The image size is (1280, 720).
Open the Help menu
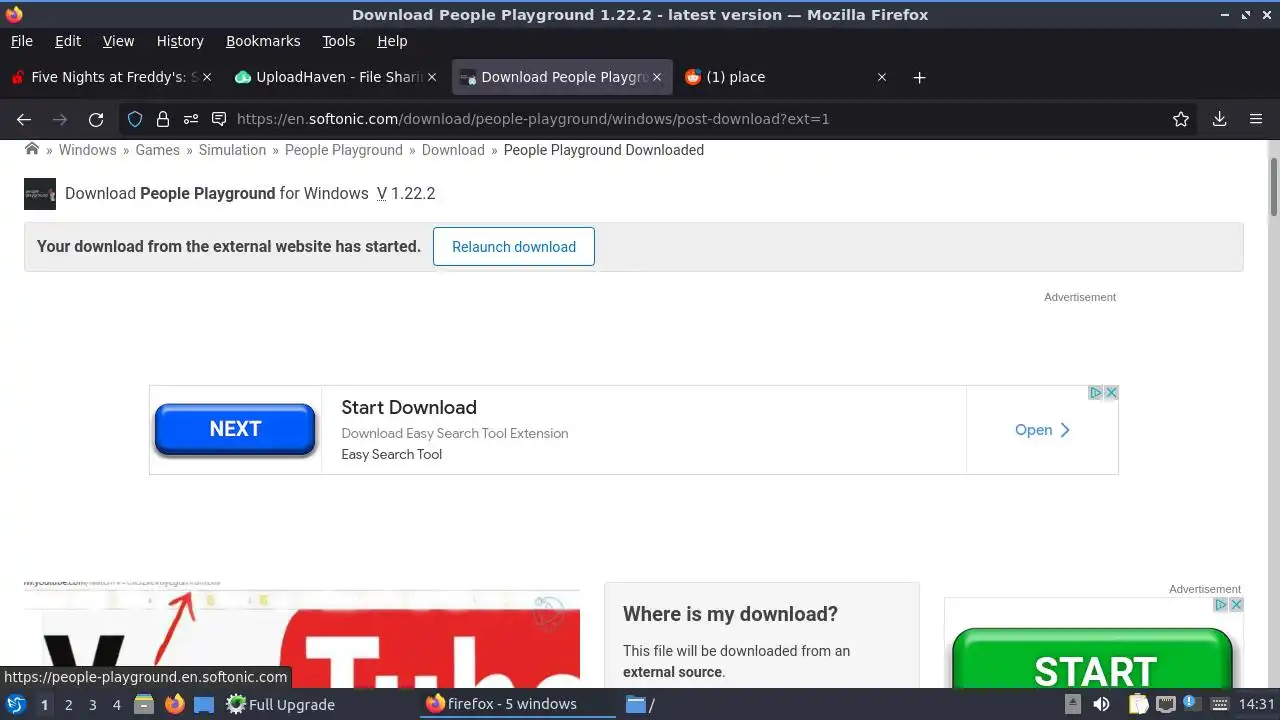(x=392, y=41)
